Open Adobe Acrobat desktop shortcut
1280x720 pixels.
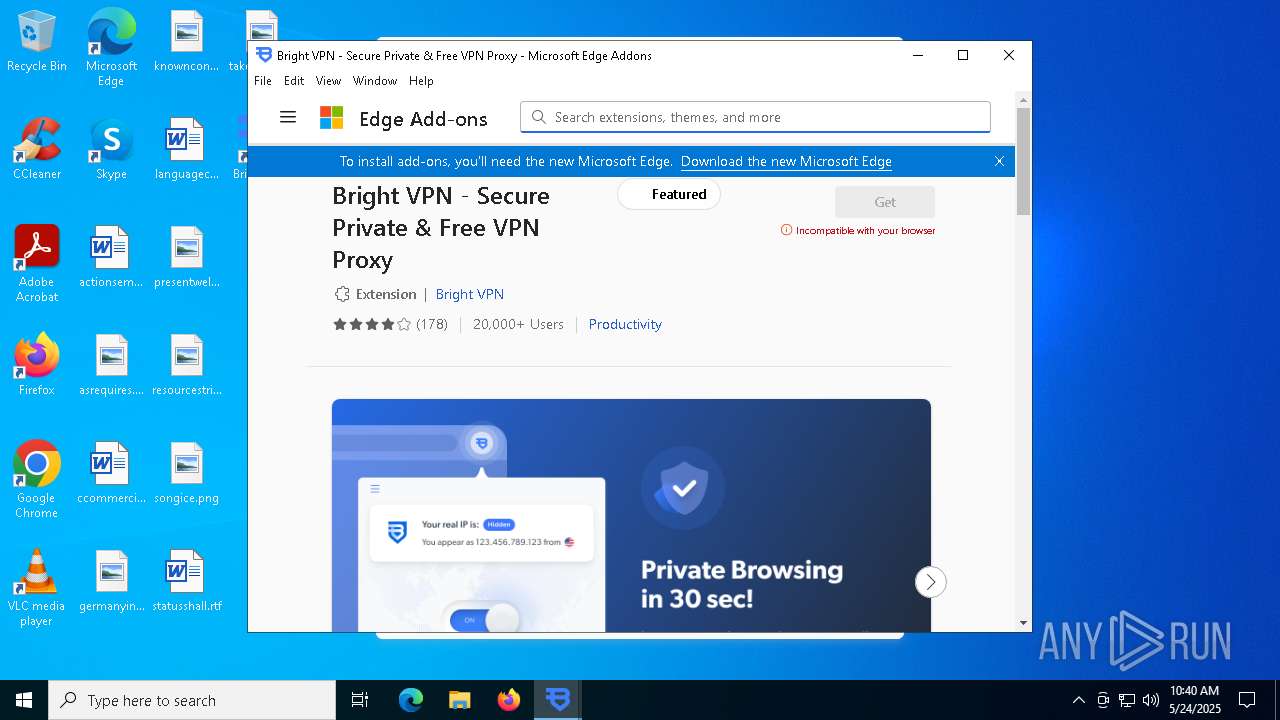[x=37, y=265]
